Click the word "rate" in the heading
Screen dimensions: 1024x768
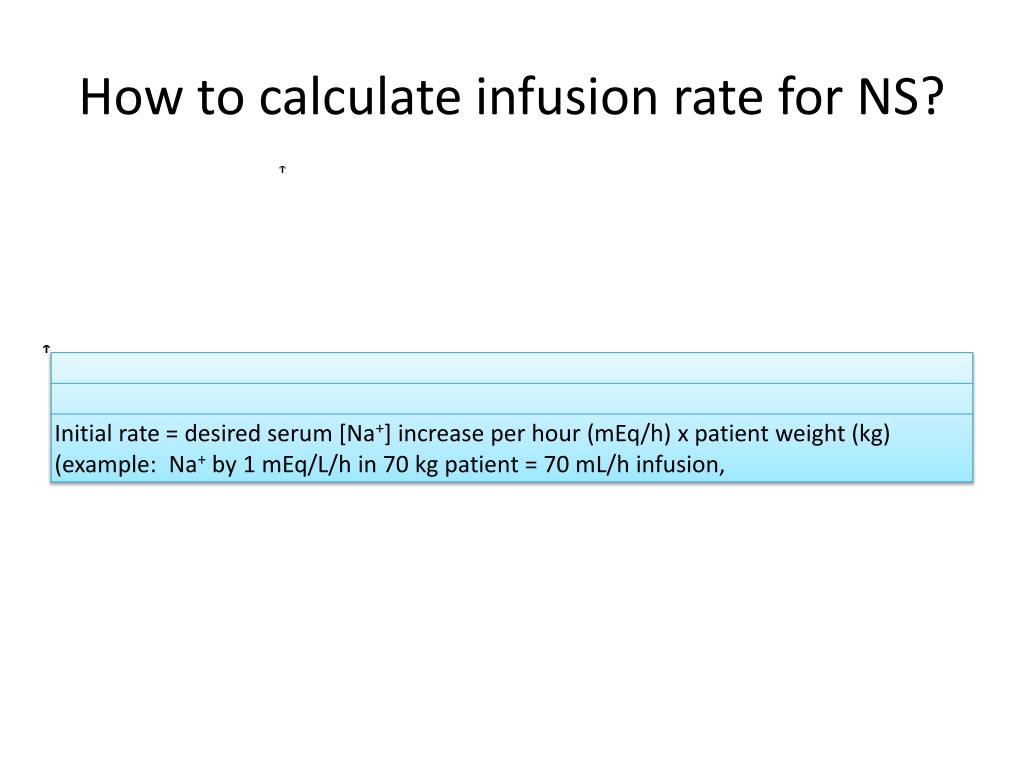pos(718,97)
